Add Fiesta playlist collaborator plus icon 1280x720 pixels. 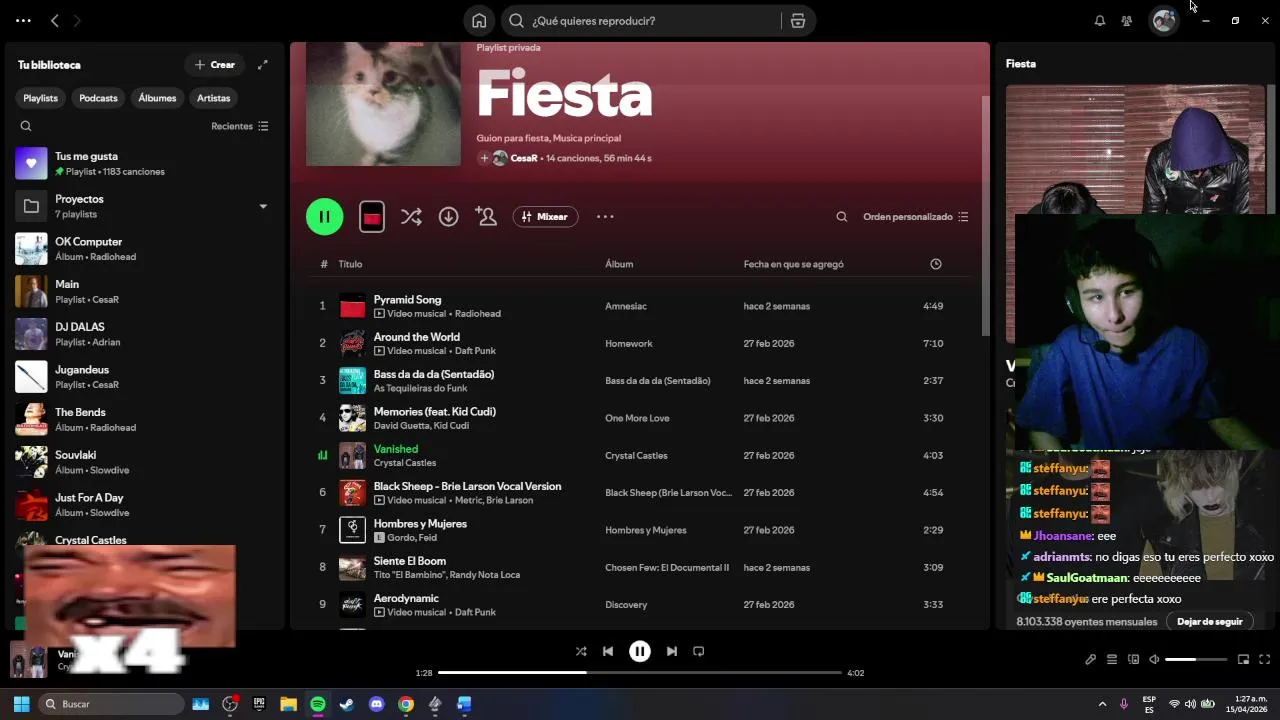point(484,158)
